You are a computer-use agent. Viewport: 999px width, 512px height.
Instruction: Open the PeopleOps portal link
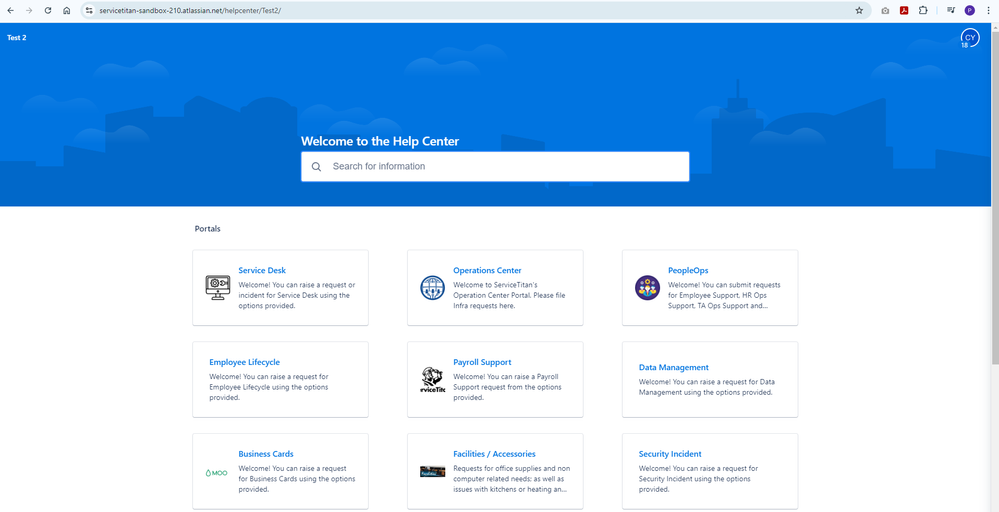pos(688,271)
